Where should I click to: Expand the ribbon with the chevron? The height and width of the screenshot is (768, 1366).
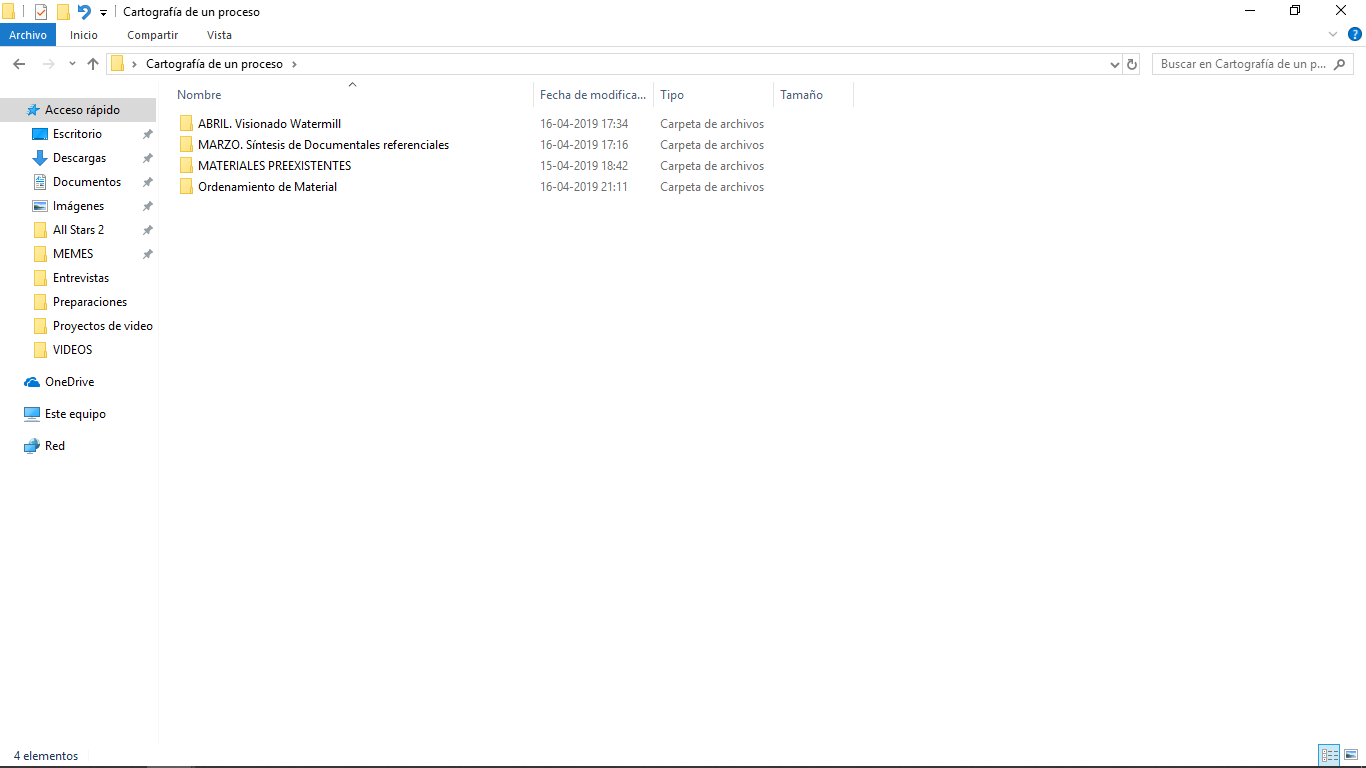coord(1332,35)
